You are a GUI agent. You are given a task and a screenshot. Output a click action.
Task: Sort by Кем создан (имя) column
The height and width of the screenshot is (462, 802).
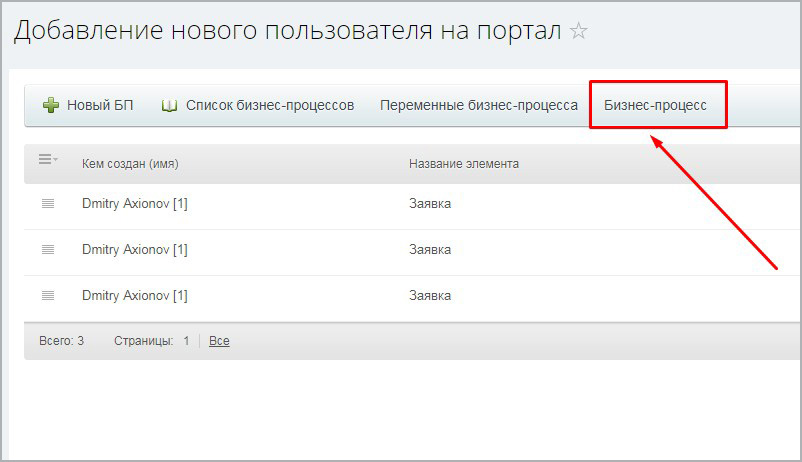point(129,163)
